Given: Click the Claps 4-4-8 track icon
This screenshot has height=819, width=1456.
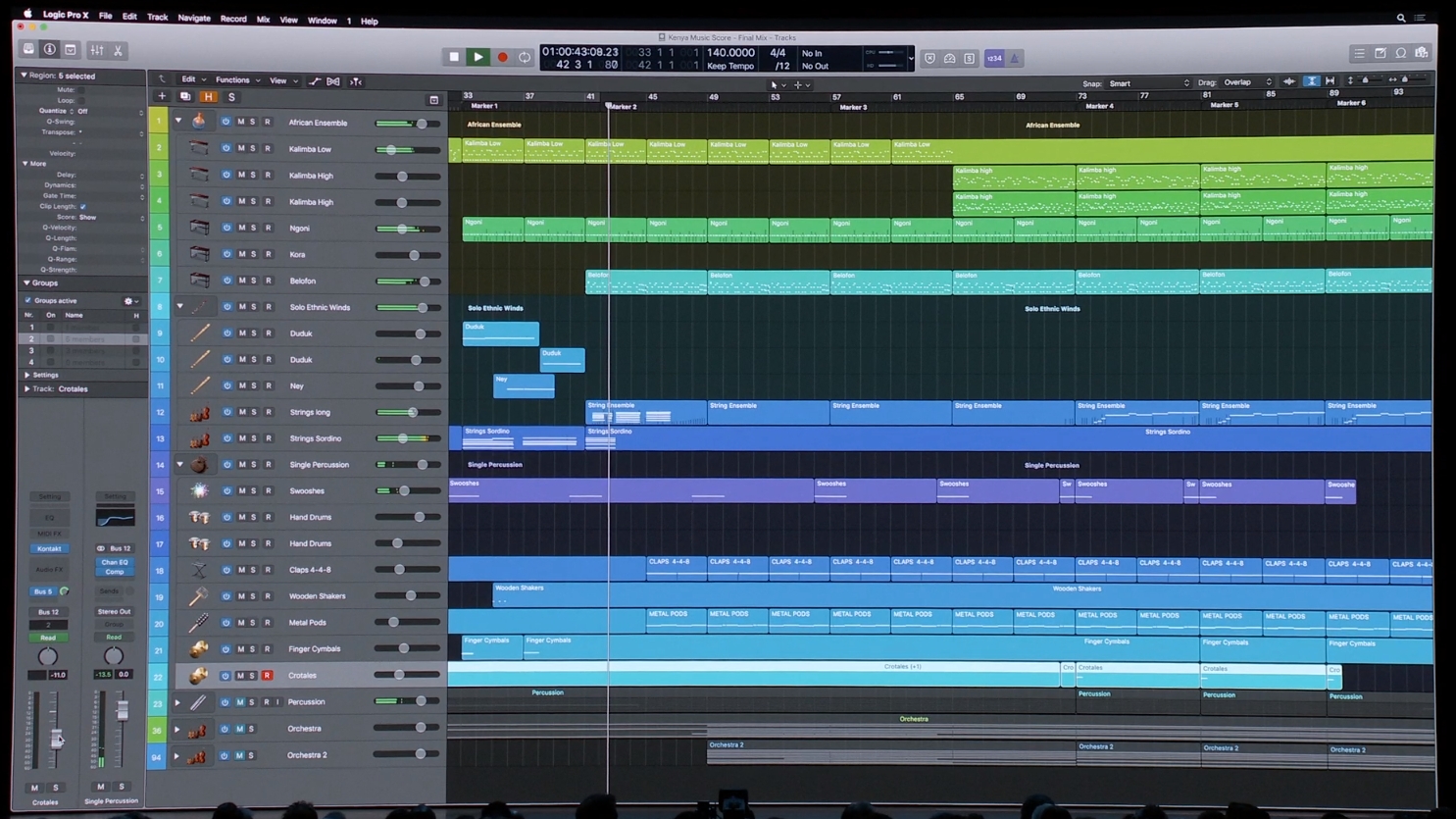Looking at the screenshot, I should 199,570.
